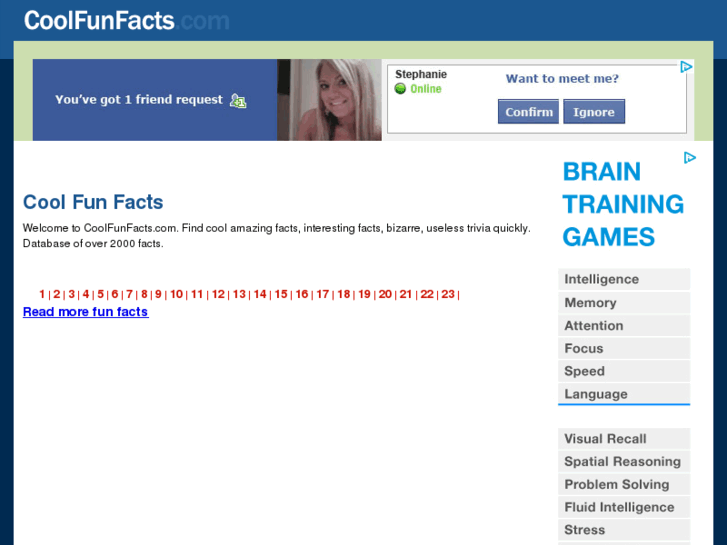This screenshot has height=545, width=727.
Task: Go to facts page 18
Action: [344, 294]
